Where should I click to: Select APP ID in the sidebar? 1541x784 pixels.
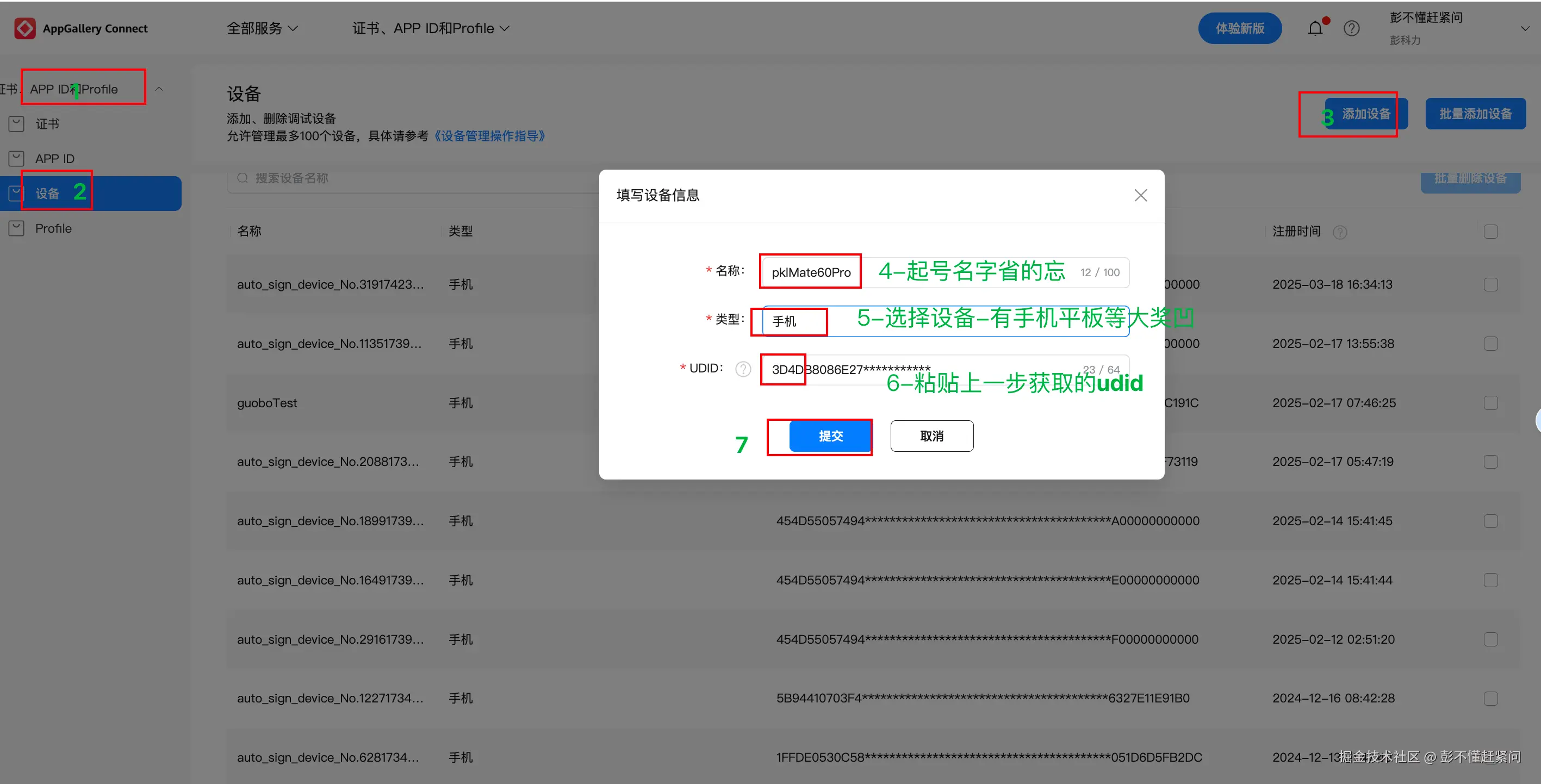coord(54,158)
